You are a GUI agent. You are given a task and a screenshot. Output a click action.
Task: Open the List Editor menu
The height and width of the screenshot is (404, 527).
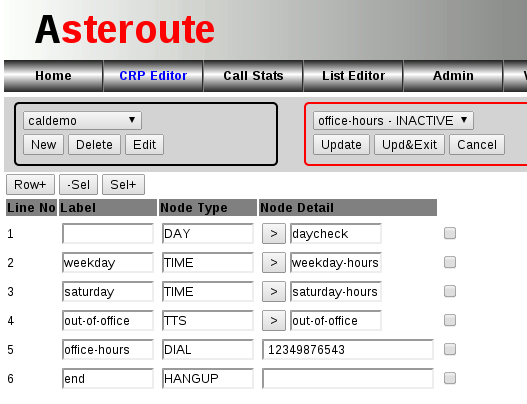point(353,76)
